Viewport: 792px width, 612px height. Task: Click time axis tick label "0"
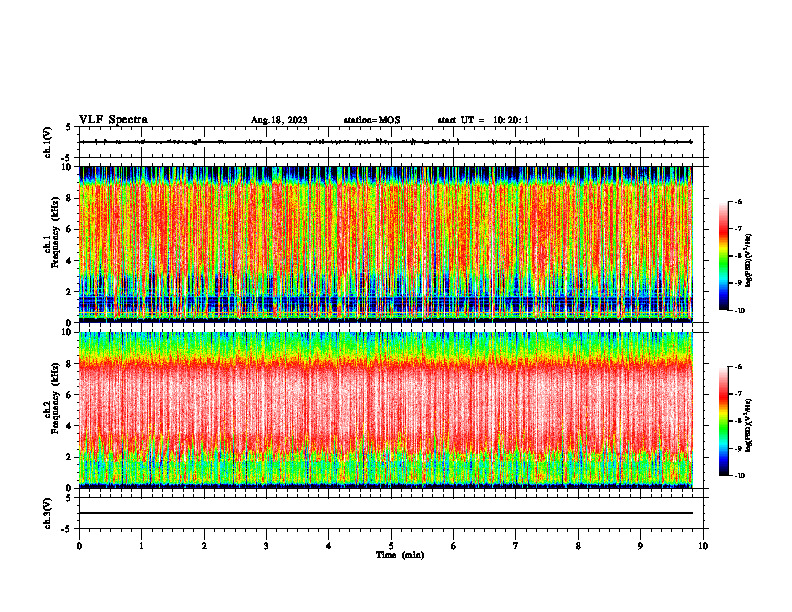click(79, 546)
